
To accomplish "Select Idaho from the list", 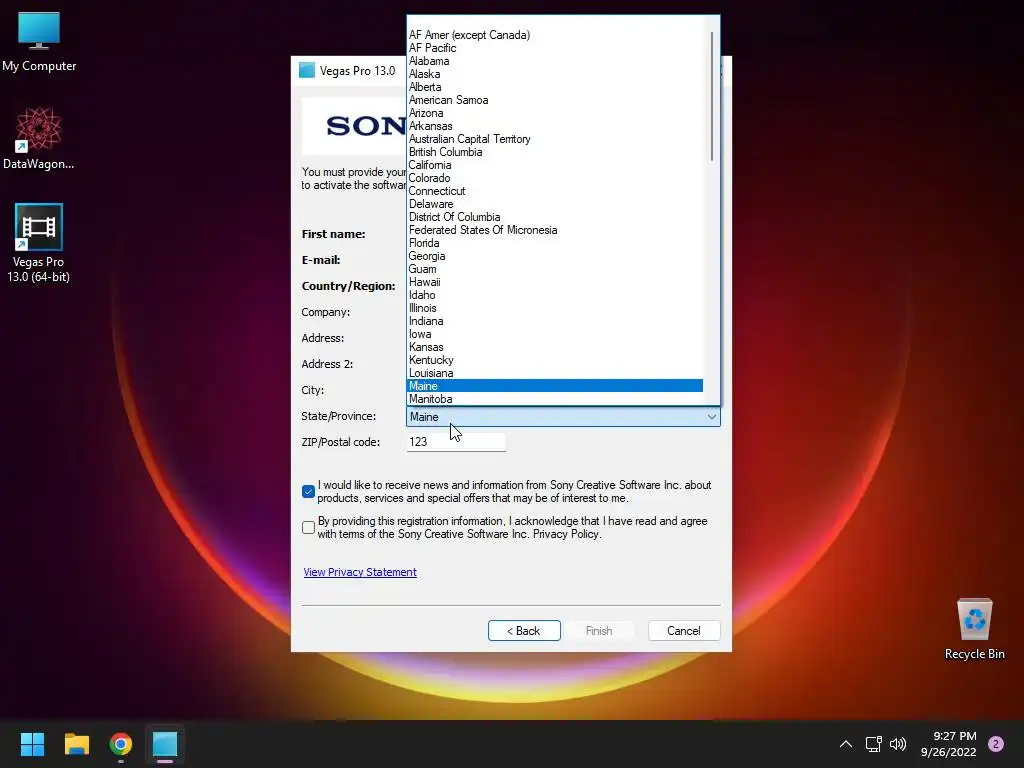I will point(554,295).
